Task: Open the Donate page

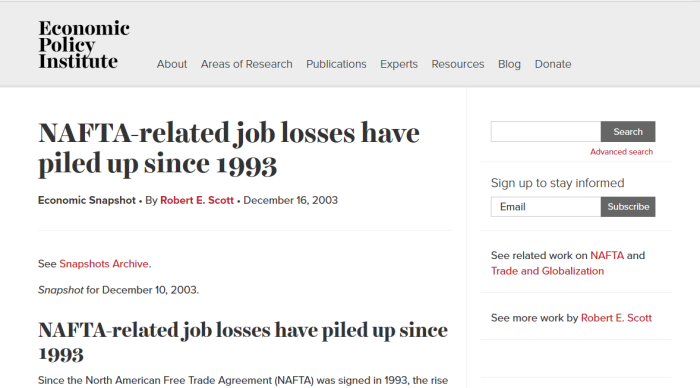Action: click(x=553, y=64)
